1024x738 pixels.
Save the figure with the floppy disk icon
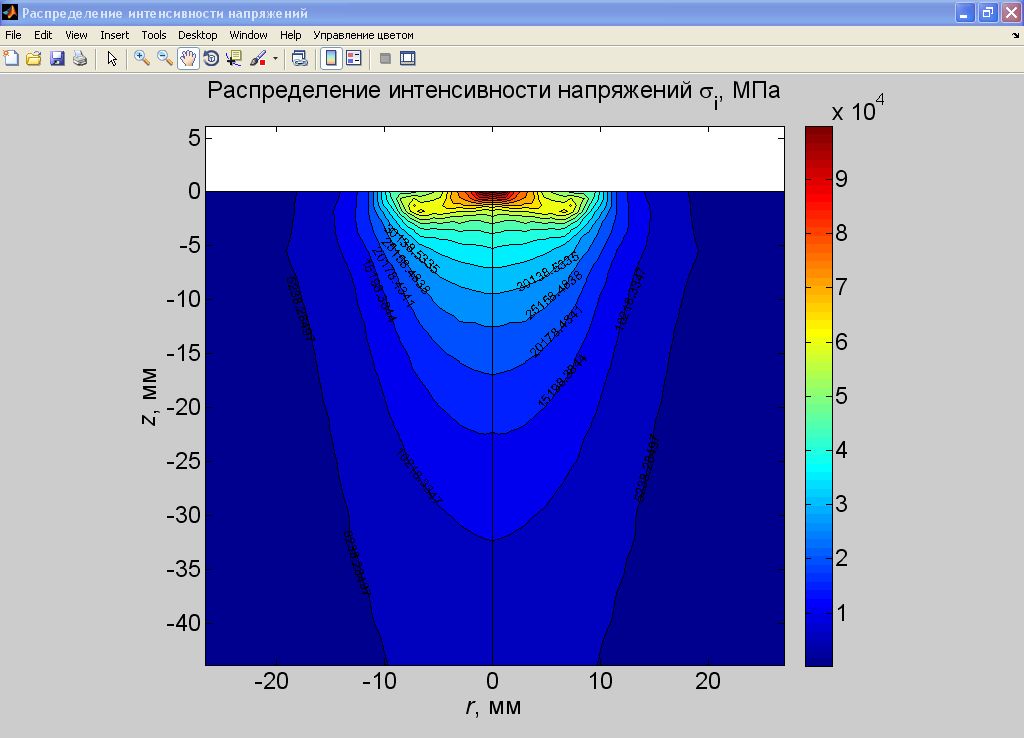pos(57,59)
